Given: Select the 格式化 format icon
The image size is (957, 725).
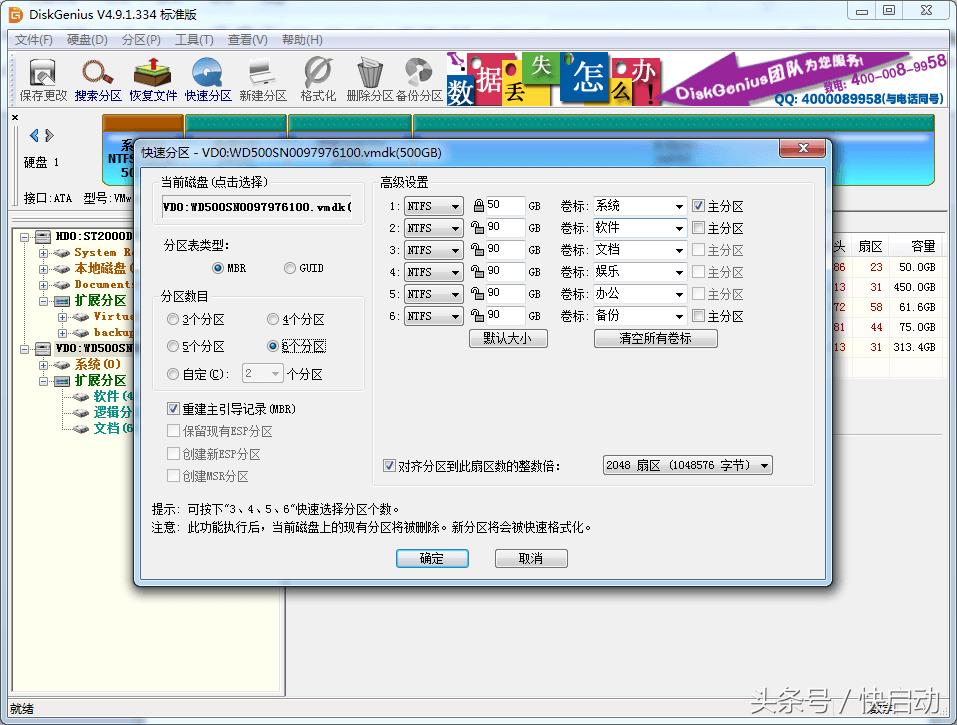Looking at the screenshot, I should [317, 78].
